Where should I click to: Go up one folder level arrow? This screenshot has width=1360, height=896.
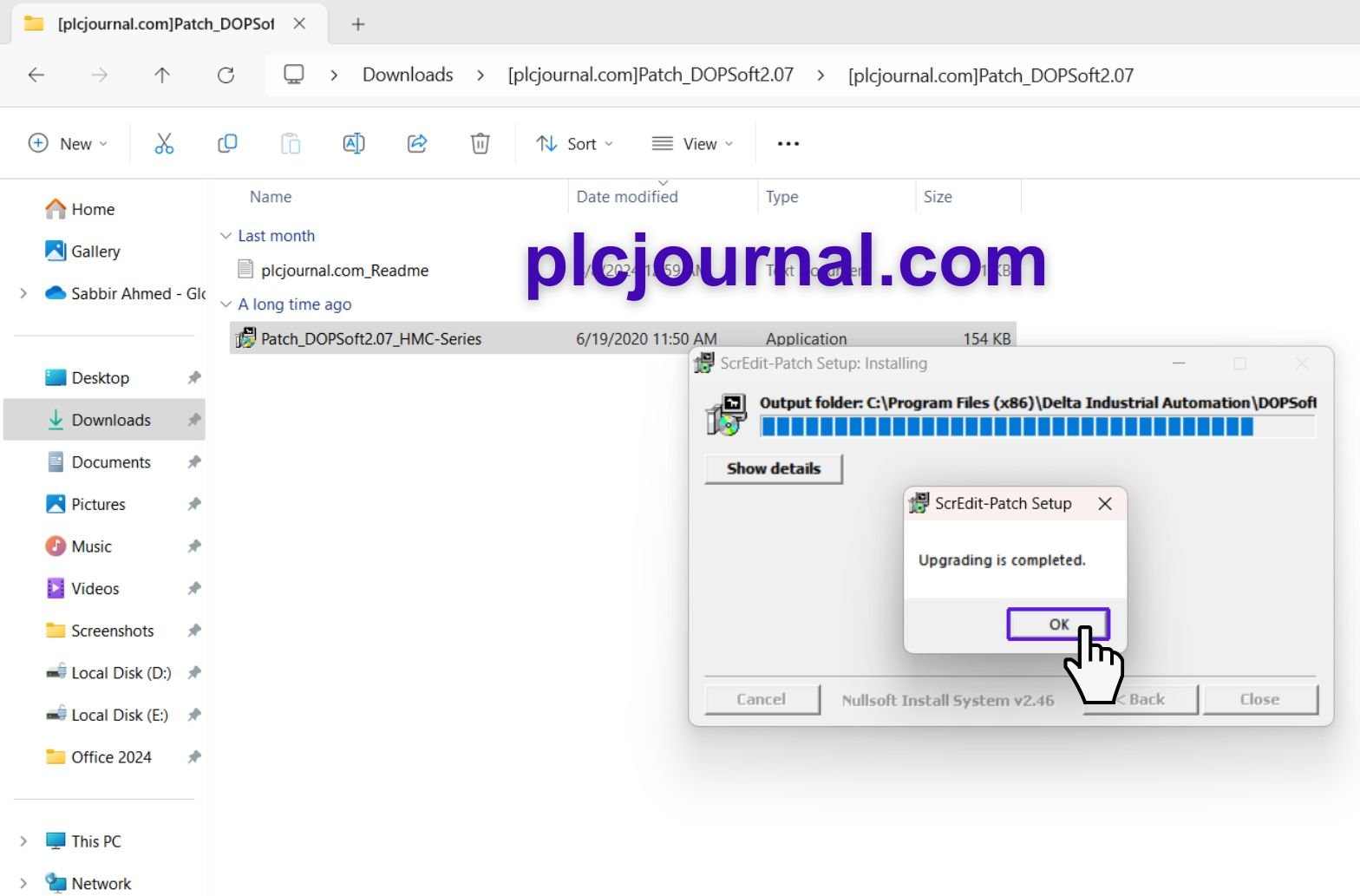coord(162,75)
